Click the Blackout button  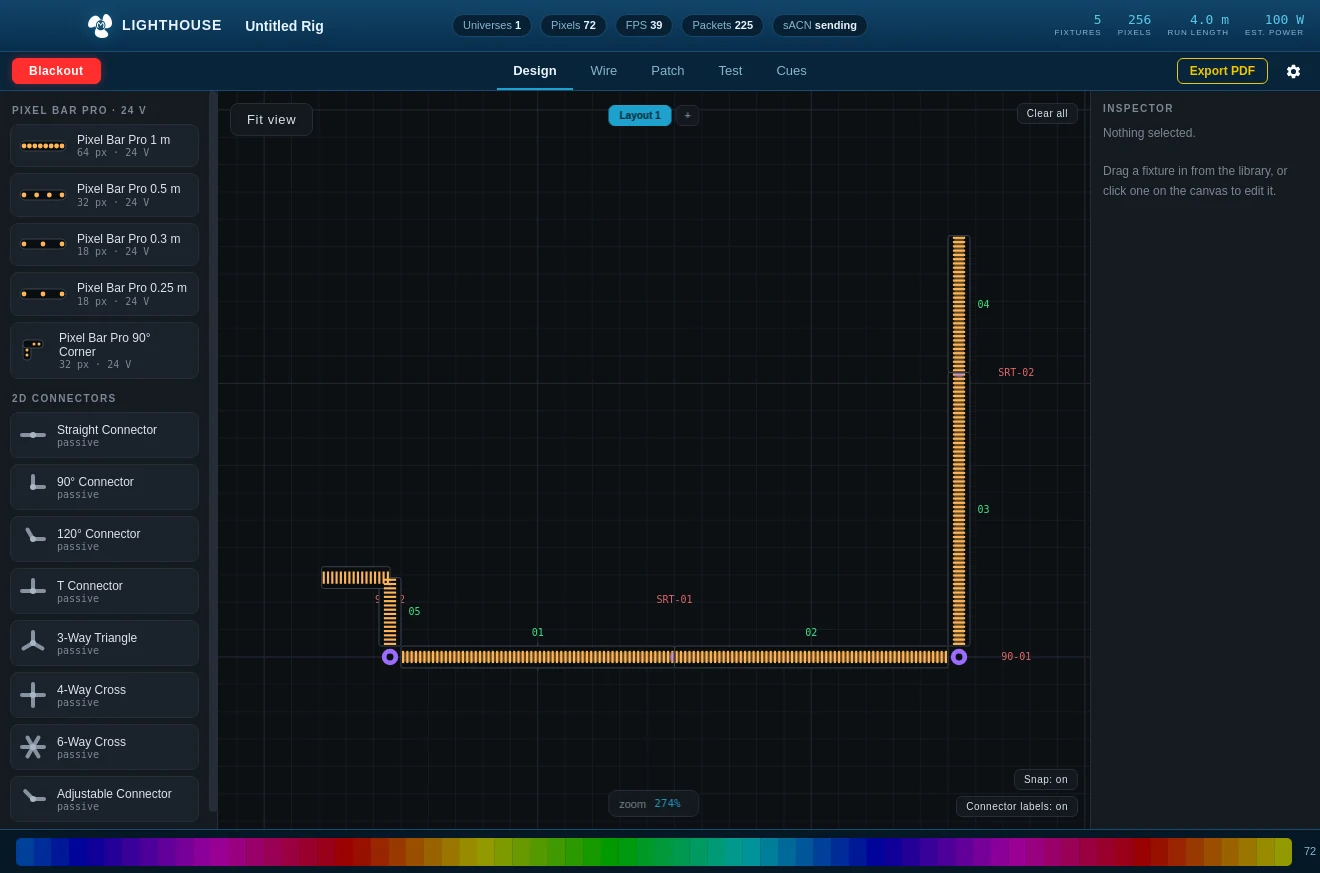click(x=56, y=71)
